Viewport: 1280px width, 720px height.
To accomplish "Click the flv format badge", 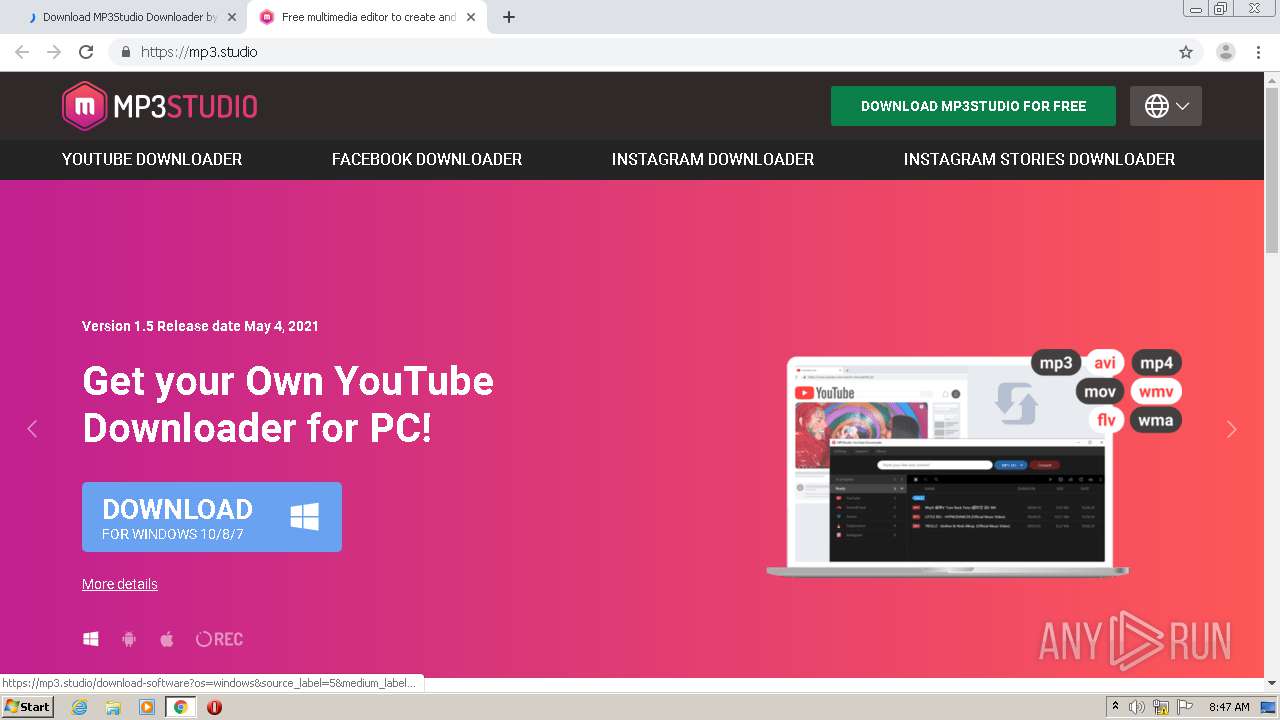I will coord(1106,420).
